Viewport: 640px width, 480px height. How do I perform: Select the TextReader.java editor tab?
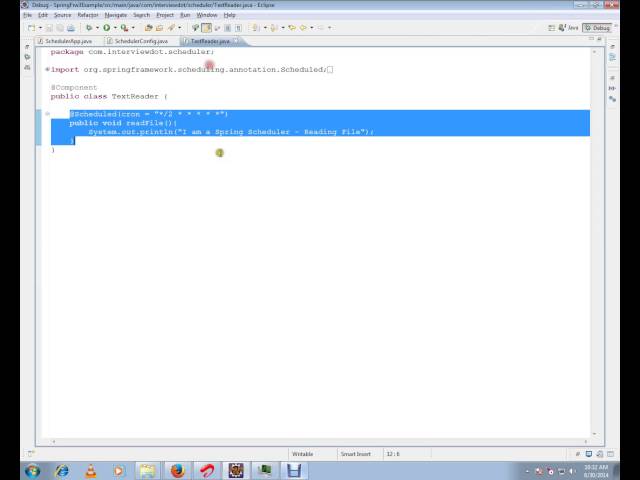pos(210,41)
